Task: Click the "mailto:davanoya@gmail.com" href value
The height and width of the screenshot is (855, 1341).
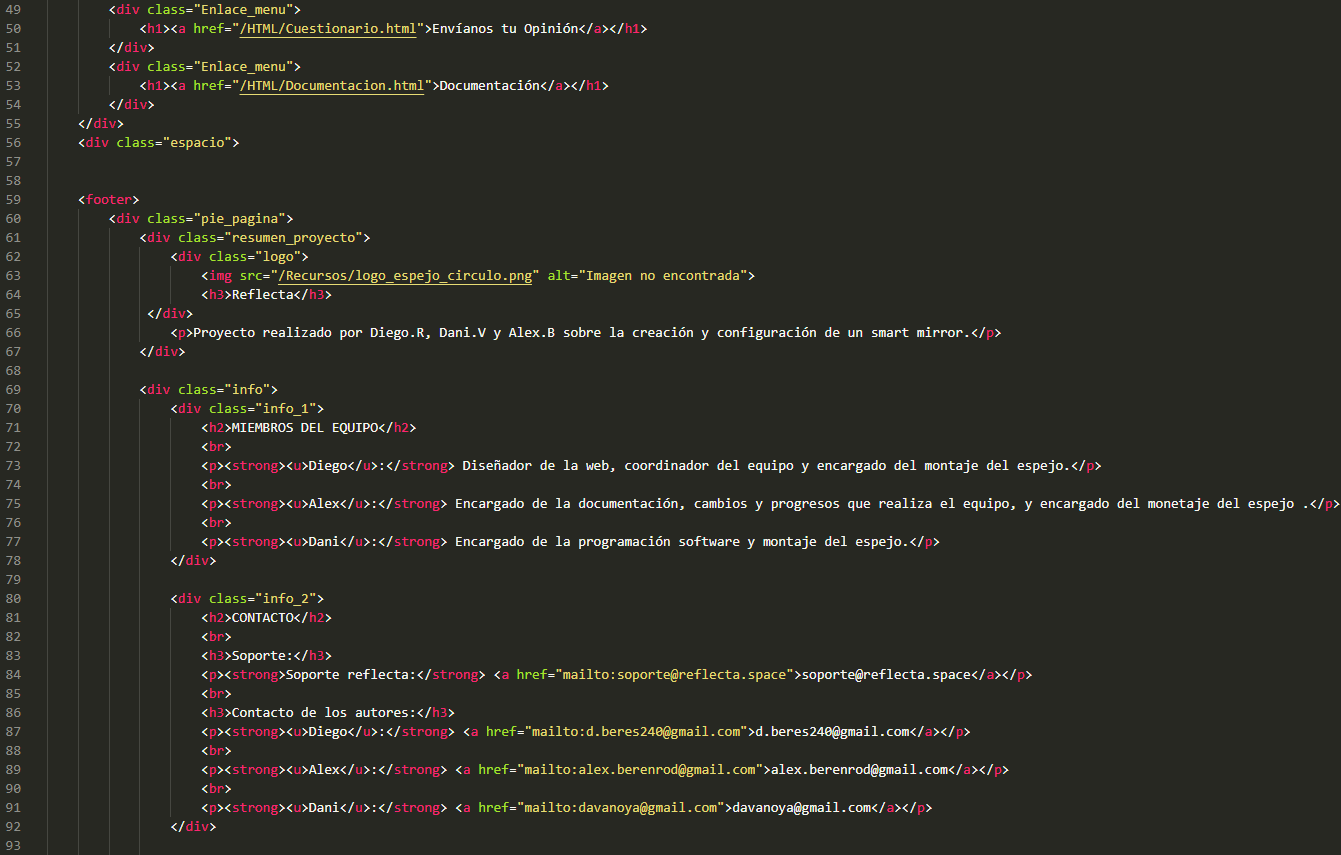Action: (620, 808)
